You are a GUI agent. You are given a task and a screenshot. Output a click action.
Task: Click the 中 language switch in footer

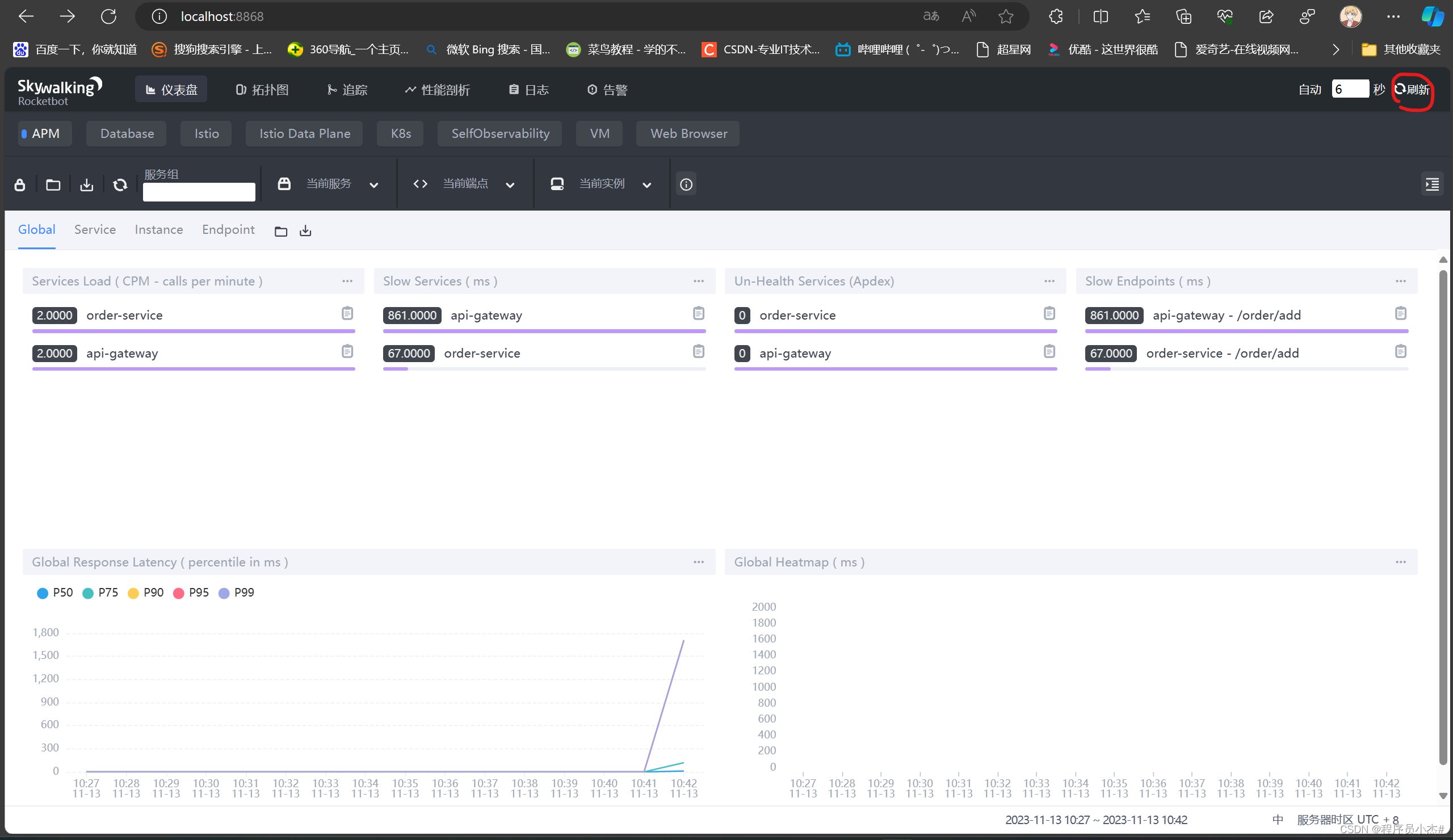coord(1278,819)
